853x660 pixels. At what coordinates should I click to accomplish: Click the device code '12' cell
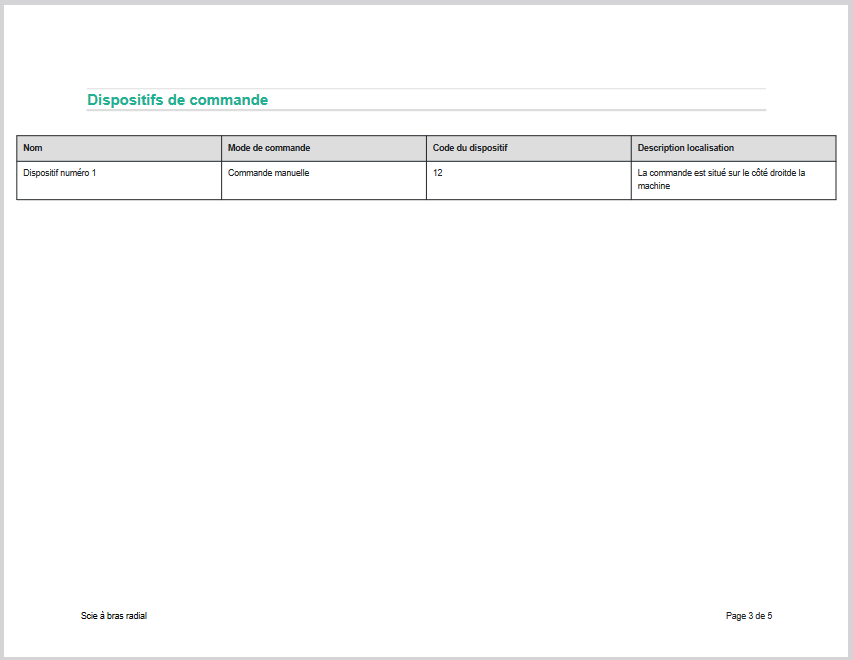pos(529,180)
